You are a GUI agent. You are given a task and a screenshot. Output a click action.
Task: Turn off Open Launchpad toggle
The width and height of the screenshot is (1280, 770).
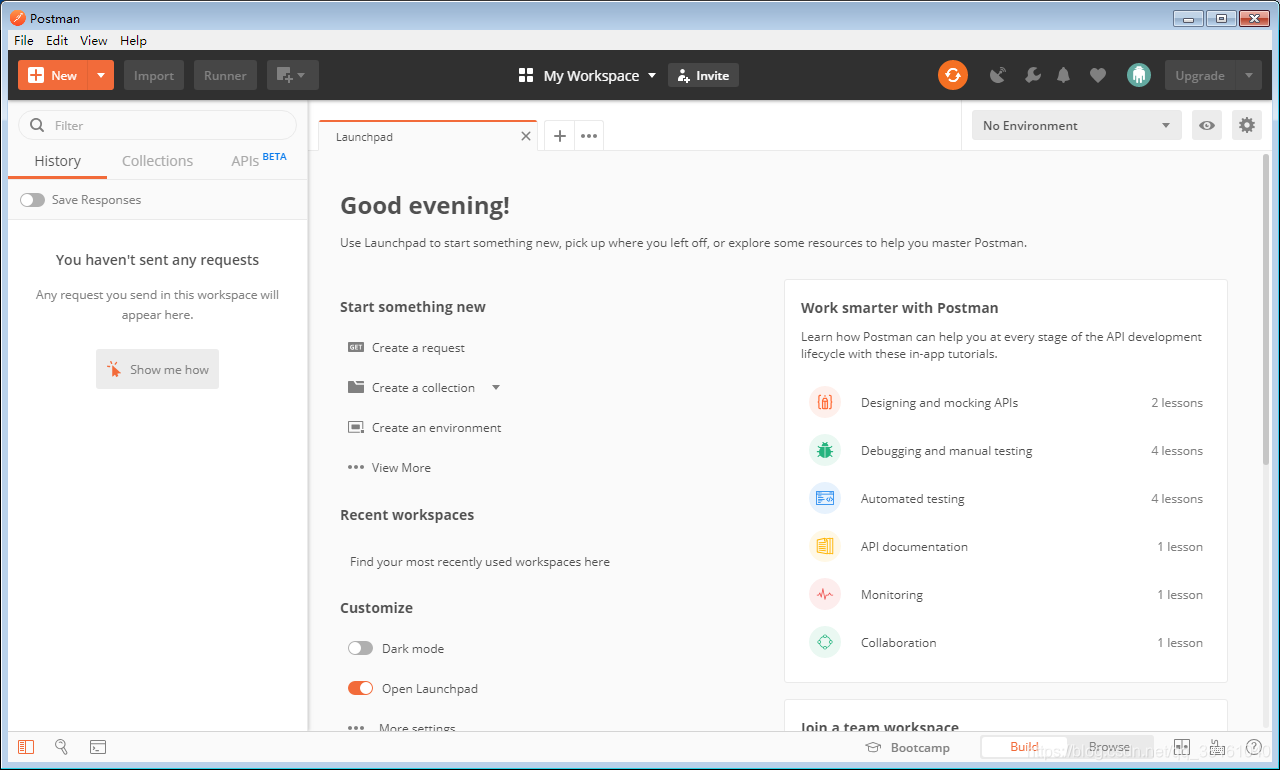pos(360,688)
